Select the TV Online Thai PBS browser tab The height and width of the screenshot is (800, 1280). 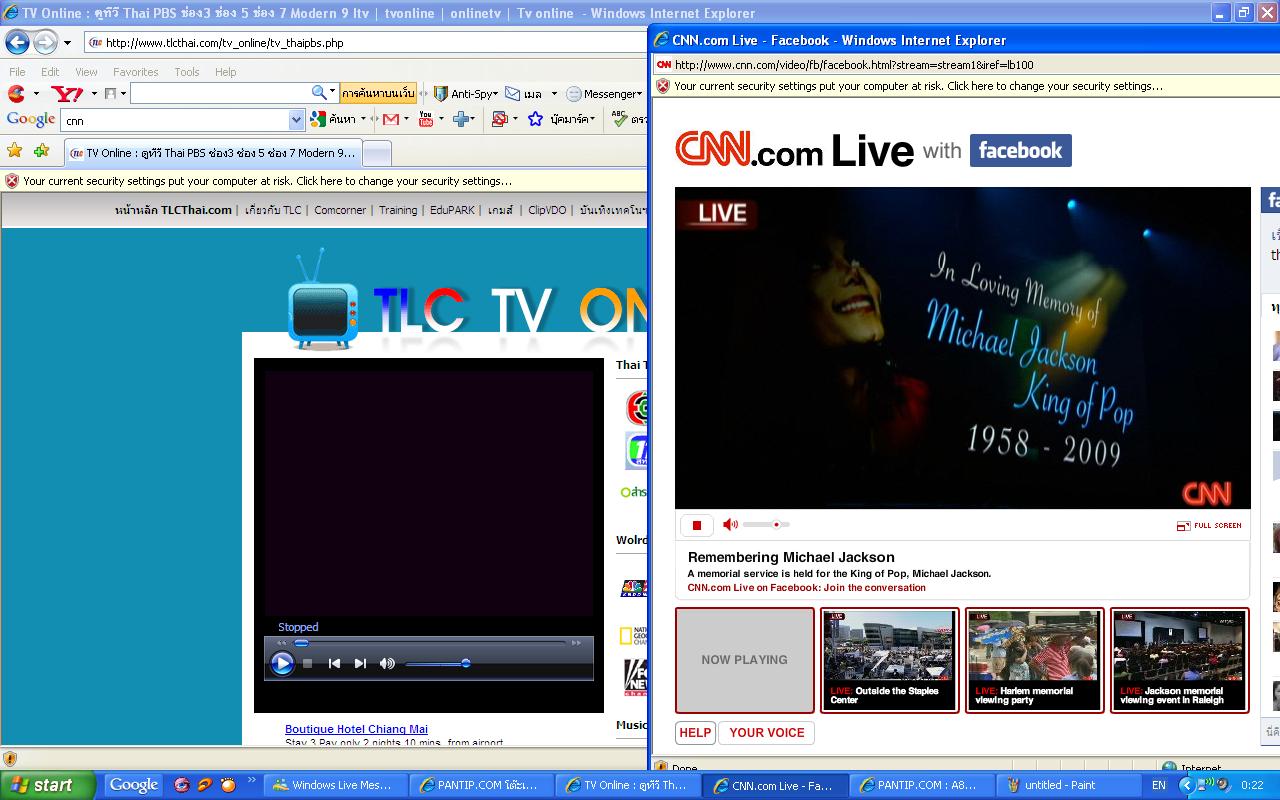click(x=213, y=153)
